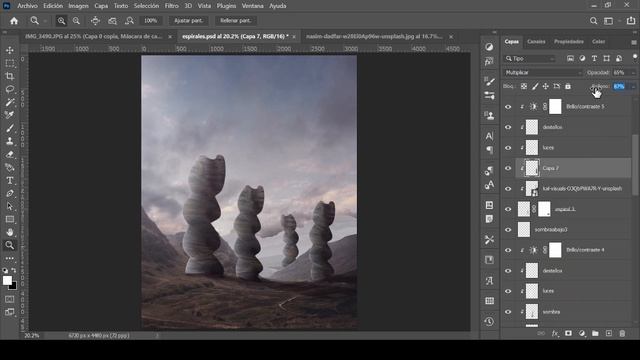Toggle lock transparent pixels
640x360 pixels.
point(524,86)
